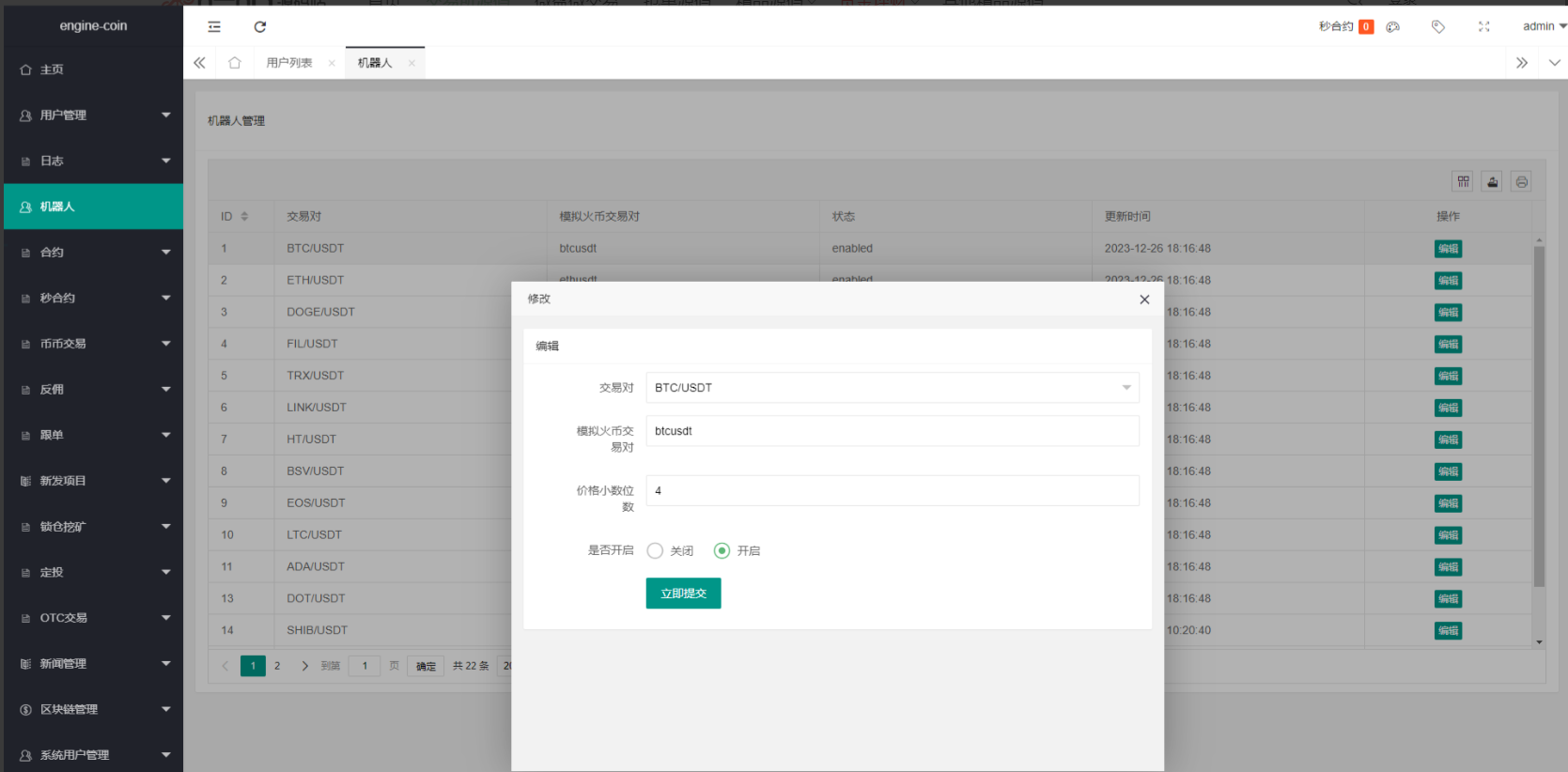This screenshot has height=772, width=1568.
Task: Click the print icon above table
Action: pyautogui.click(x=1521, y=181)
